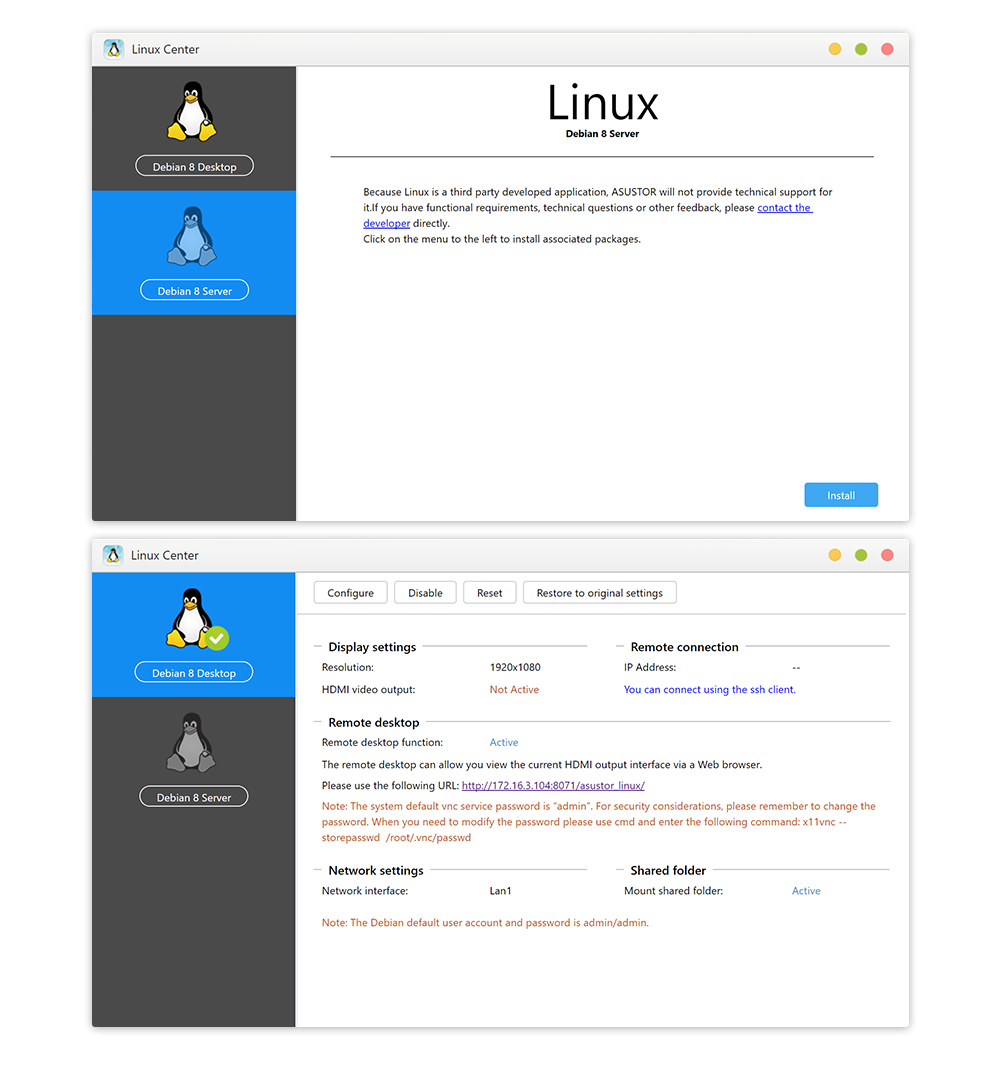The width and height of the screenshot is (1000, 1066).
Task: Click 'Debian 8 Server' subtitle under Linux heading
Action: [x=602, y=134]
